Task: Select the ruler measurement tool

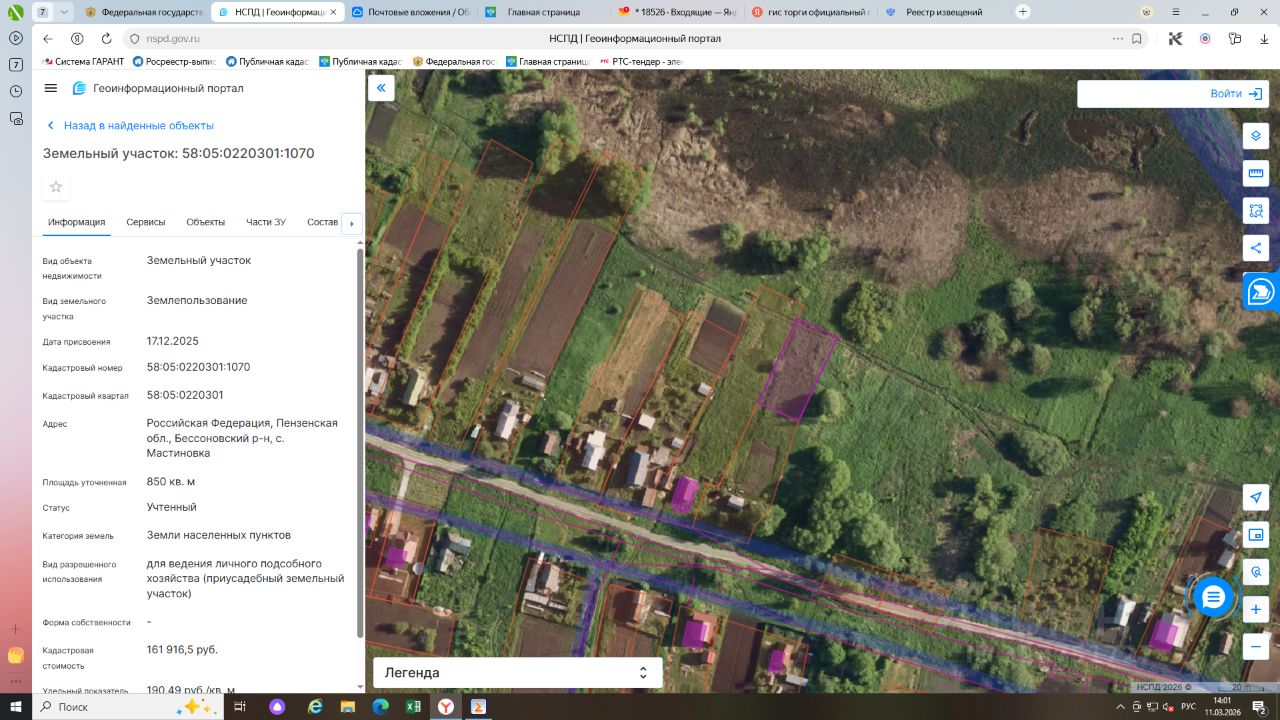Action: click(1256, 173)
